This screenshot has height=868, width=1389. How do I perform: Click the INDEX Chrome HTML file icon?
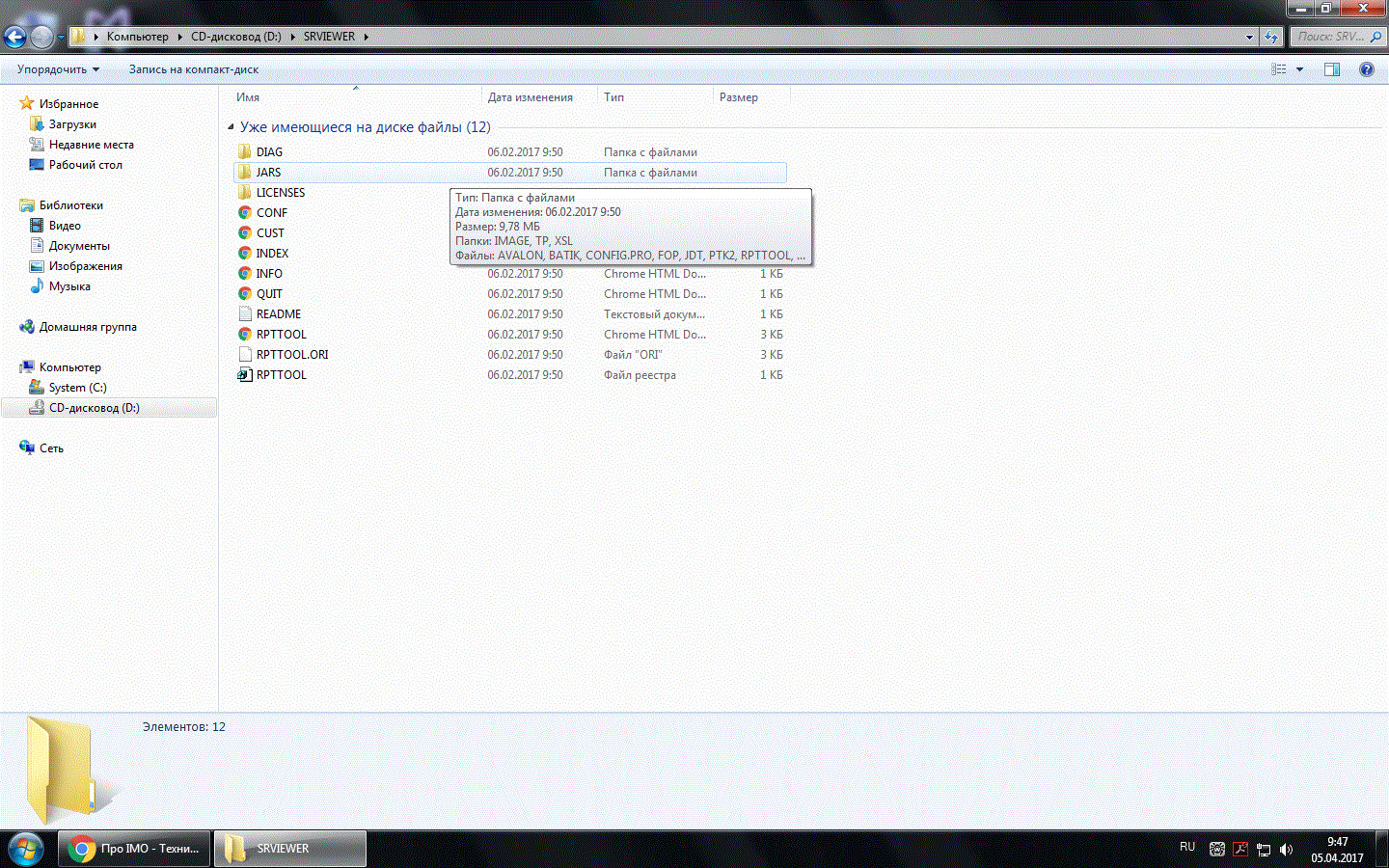tap(245, 254)
